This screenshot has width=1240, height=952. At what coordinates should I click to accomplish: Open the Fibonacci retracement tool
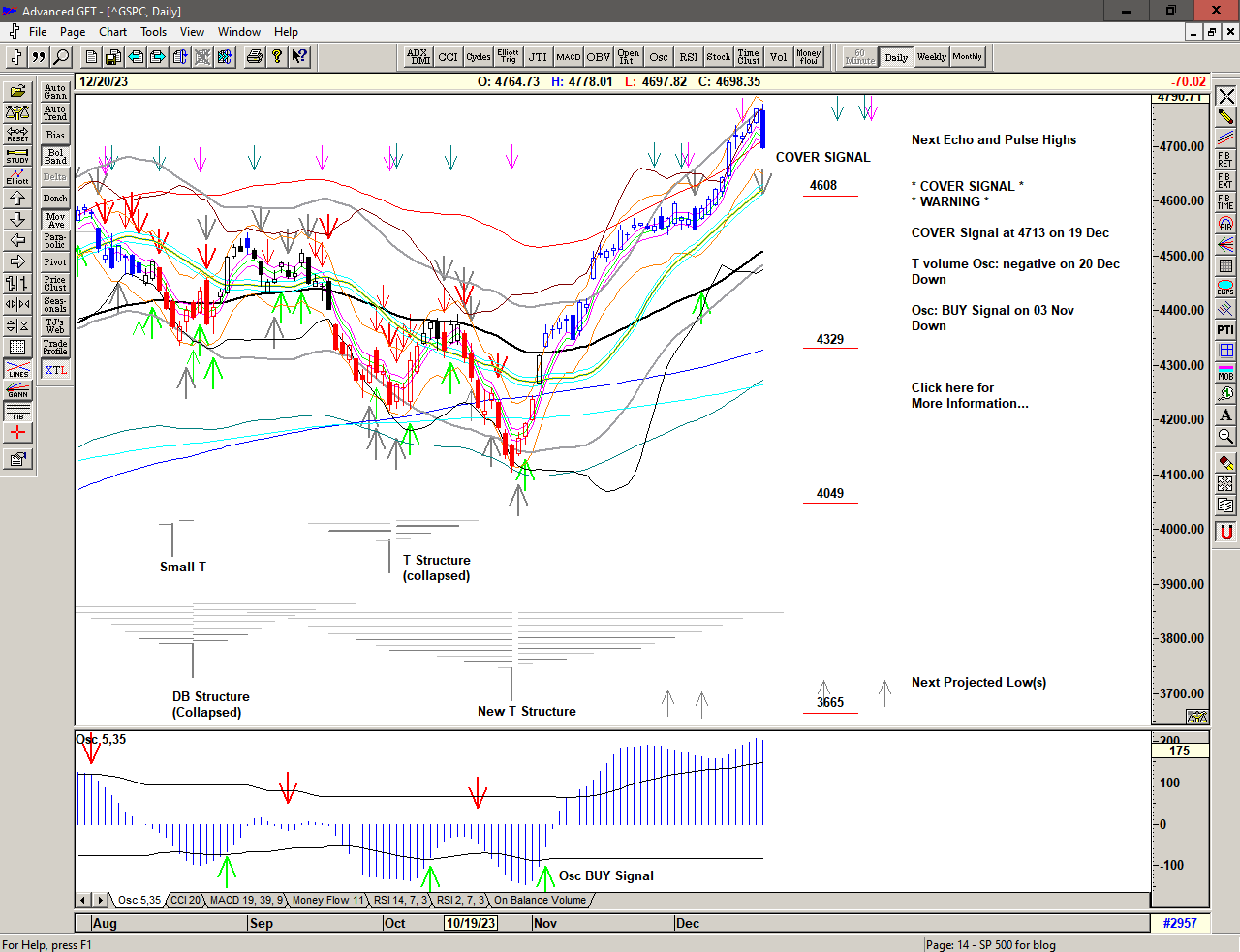tap(1225, 160)
